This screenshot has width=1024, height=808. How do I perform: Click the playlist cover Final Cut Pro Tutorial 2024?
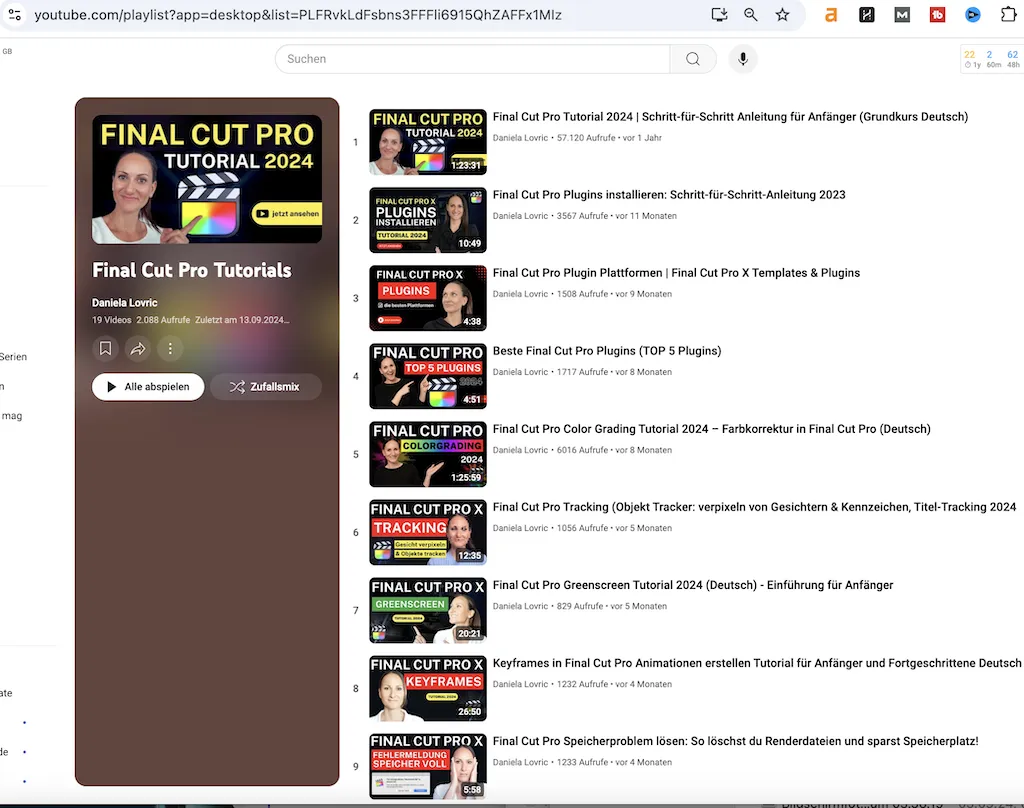pyautogui.click(x=207, y=180)
